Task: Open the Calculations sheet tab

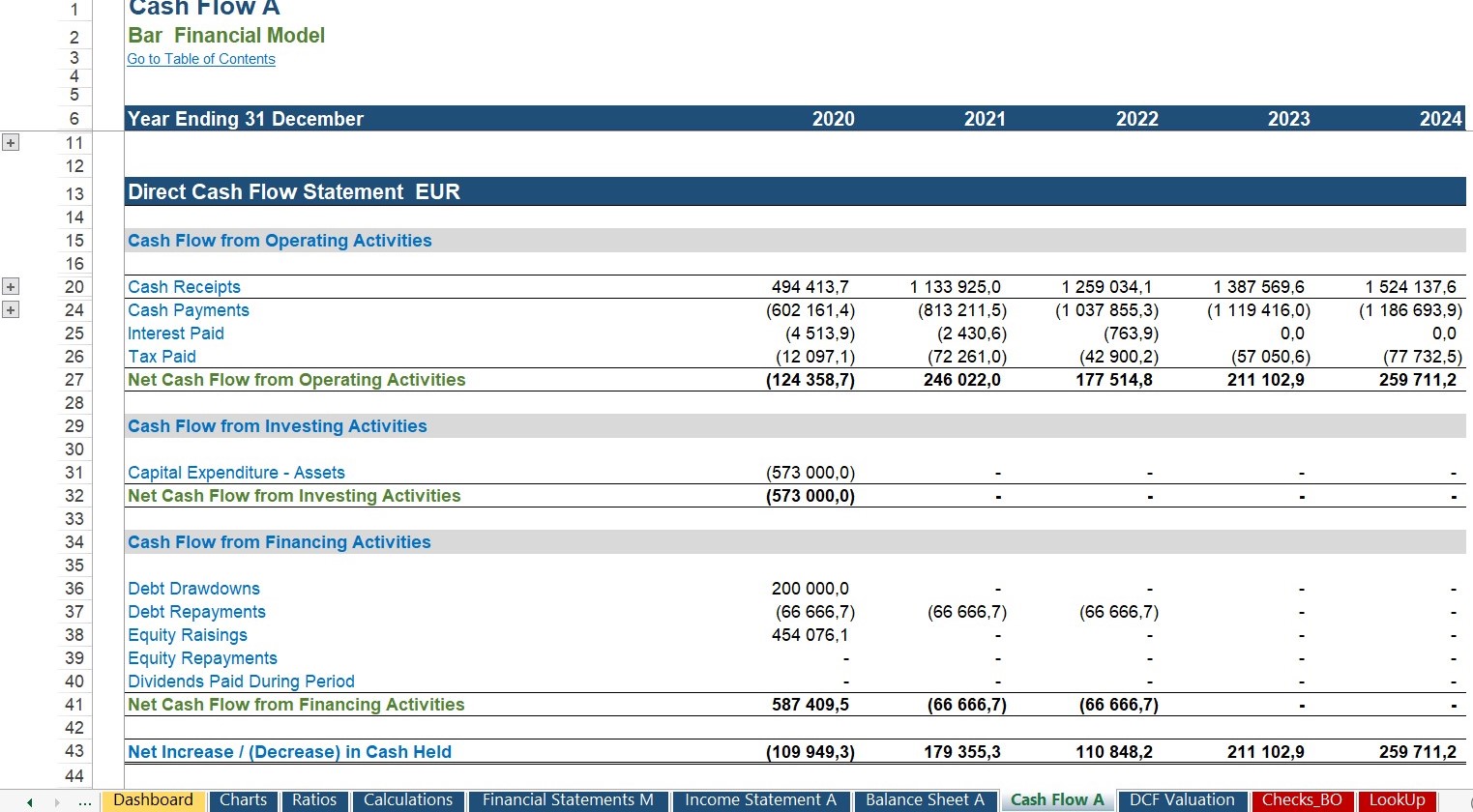Action: coord(408,800)
